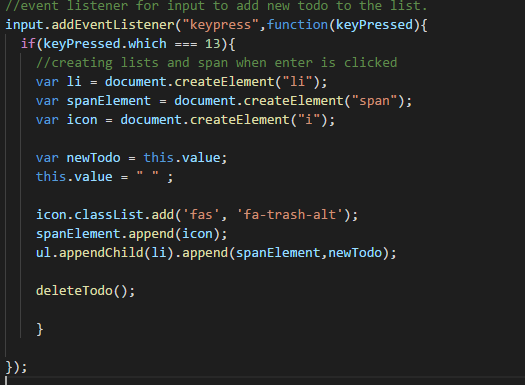Click the "deleteTodo();" call
The image size is (525, 385).
[x=85, y=291]
